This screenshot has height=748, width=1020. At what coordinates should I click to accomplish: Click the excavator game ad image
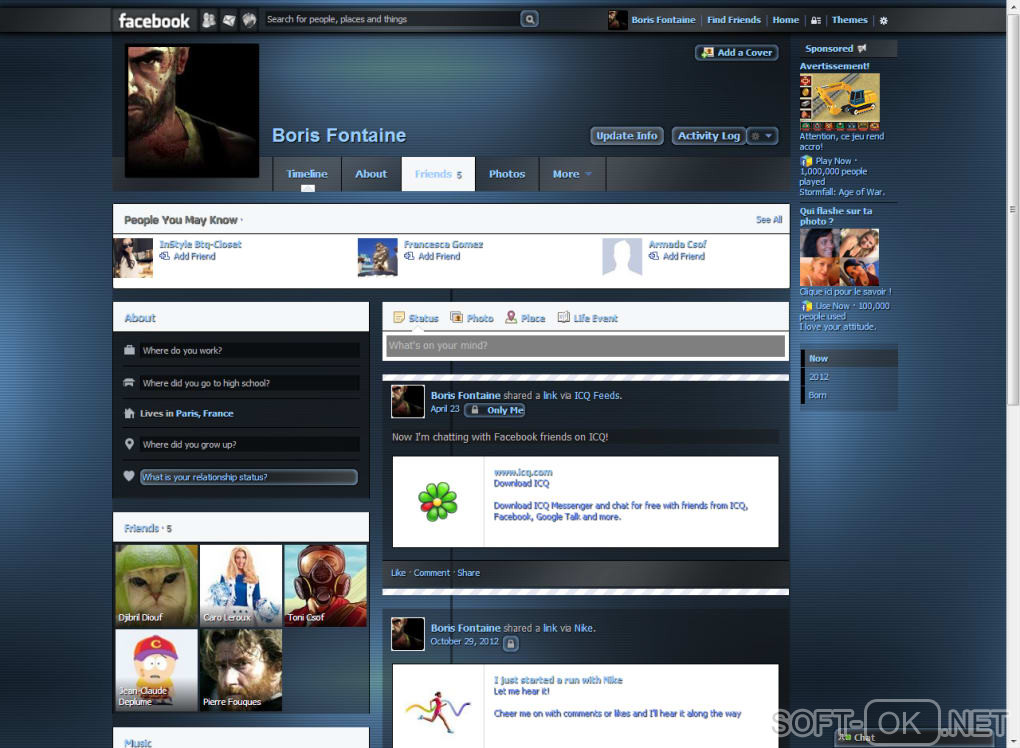click(840, 101)
